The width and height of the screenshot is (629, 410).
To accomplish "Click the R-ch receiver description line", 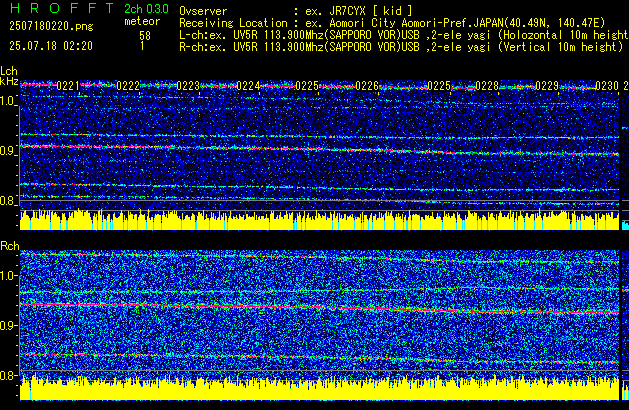I will [401, 47].
